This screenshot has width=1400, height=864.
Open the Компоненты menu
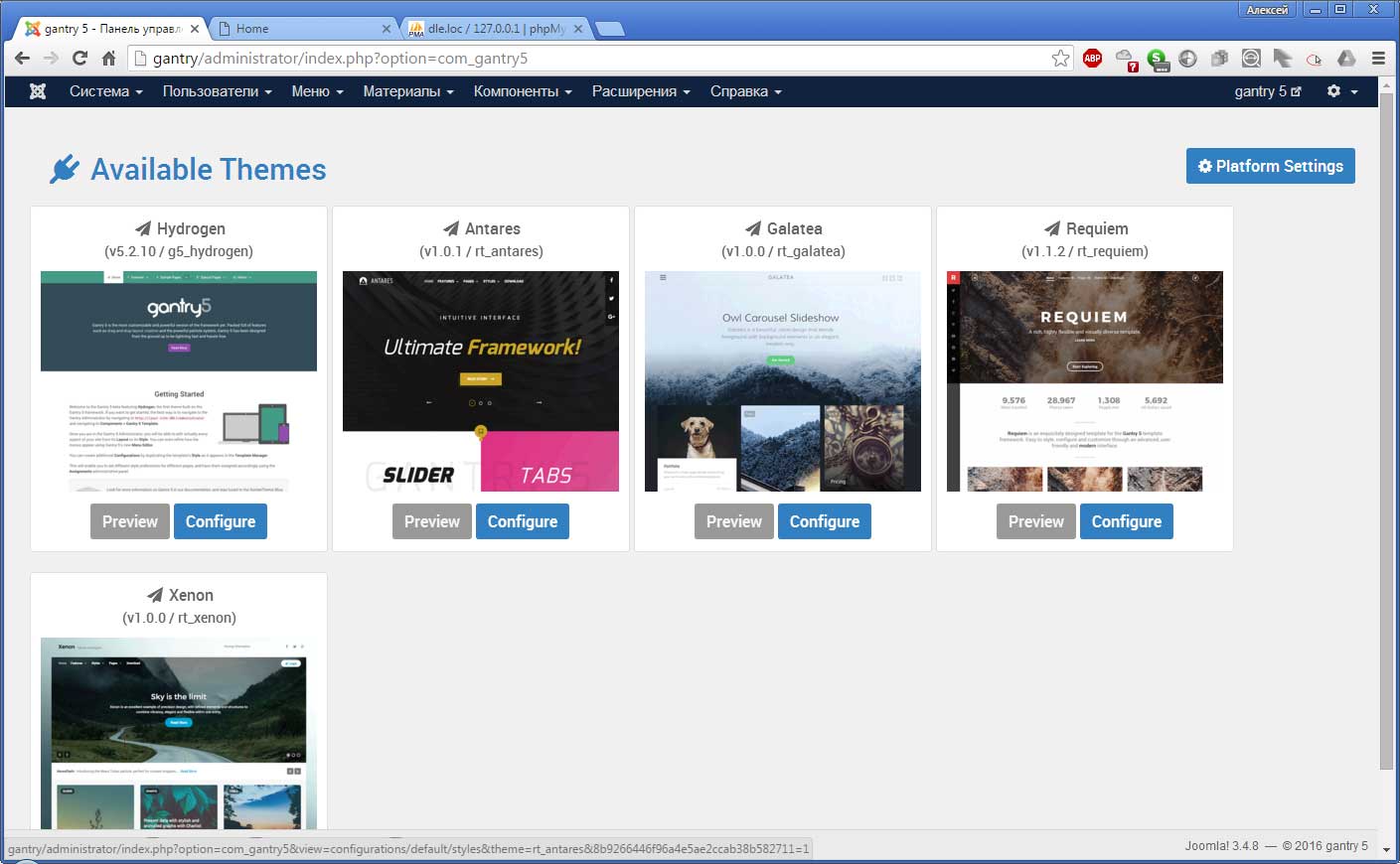click(523, 91)
